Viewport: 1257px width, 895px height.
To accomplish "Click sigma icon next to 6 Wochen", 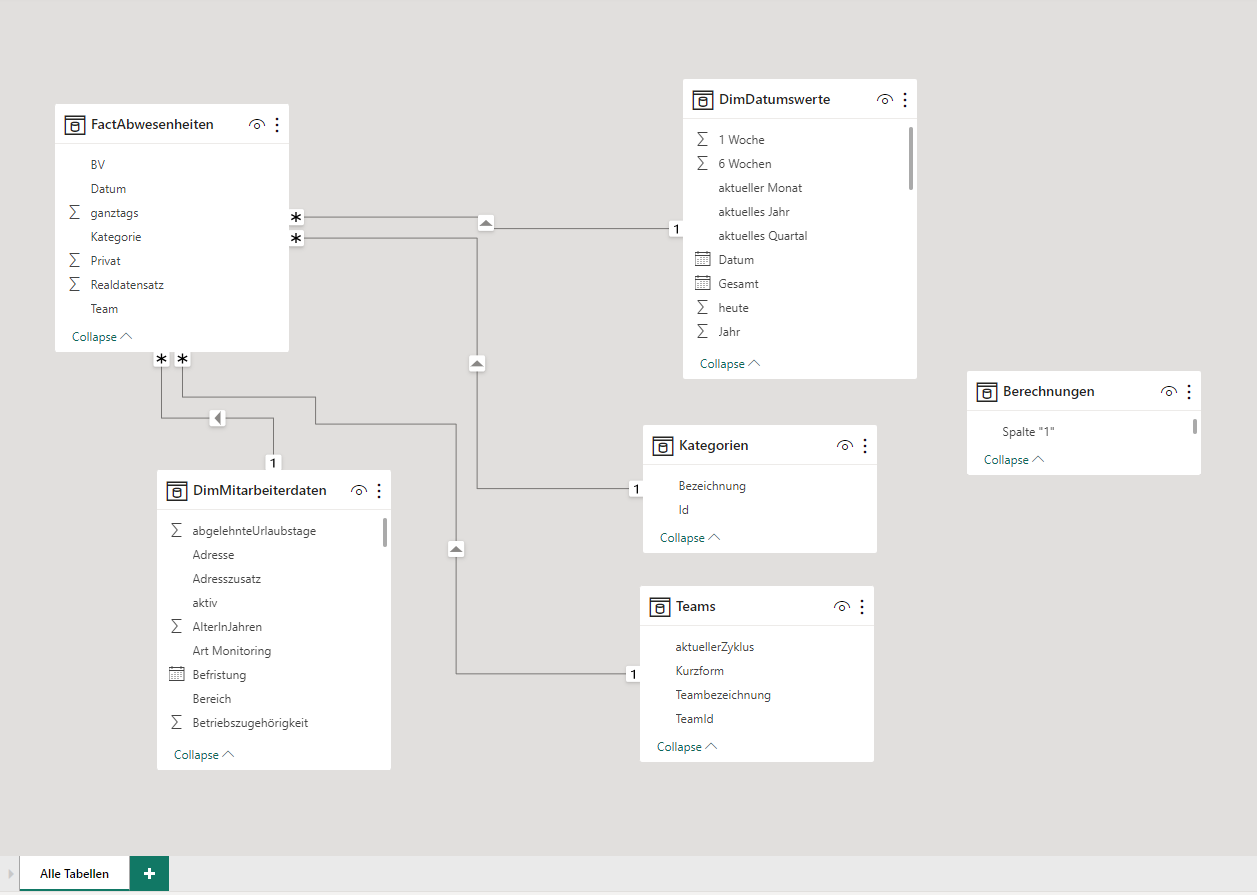I will [703, 164].
